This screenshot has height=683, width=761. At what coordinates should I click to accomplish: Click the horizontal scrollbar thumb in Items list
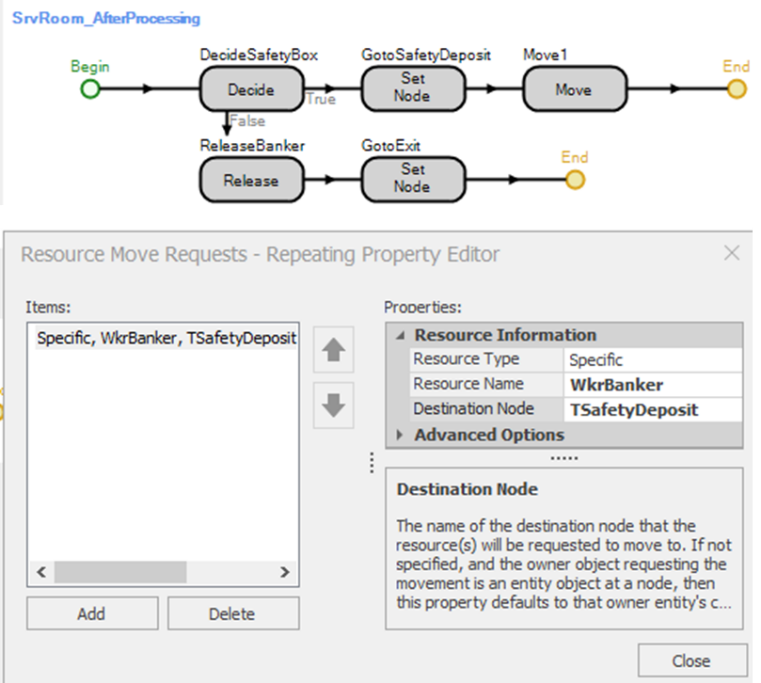click(x=120, y=572)
